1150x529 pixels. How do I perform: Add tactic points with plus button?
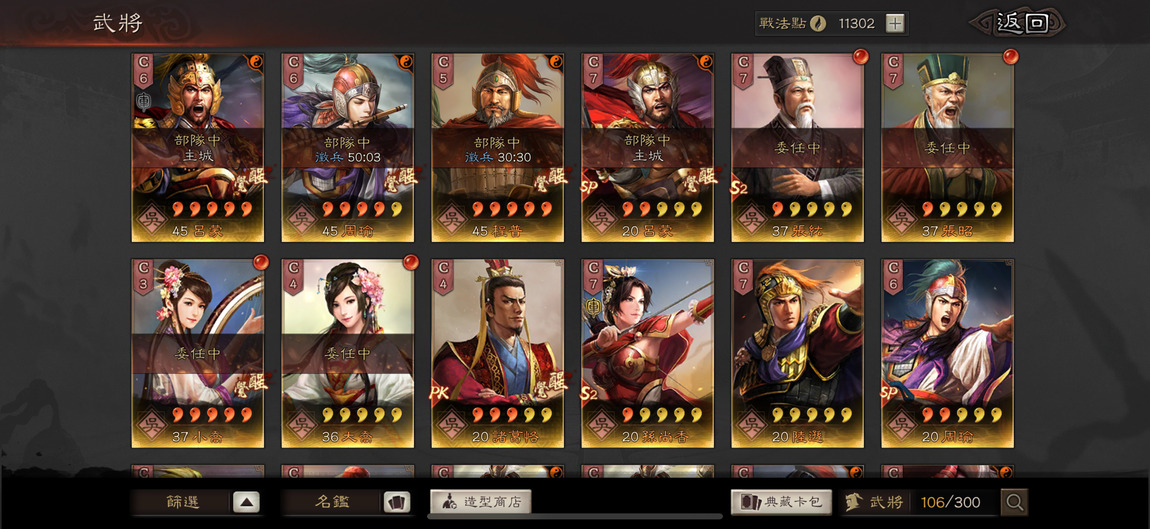coord(895,23)
